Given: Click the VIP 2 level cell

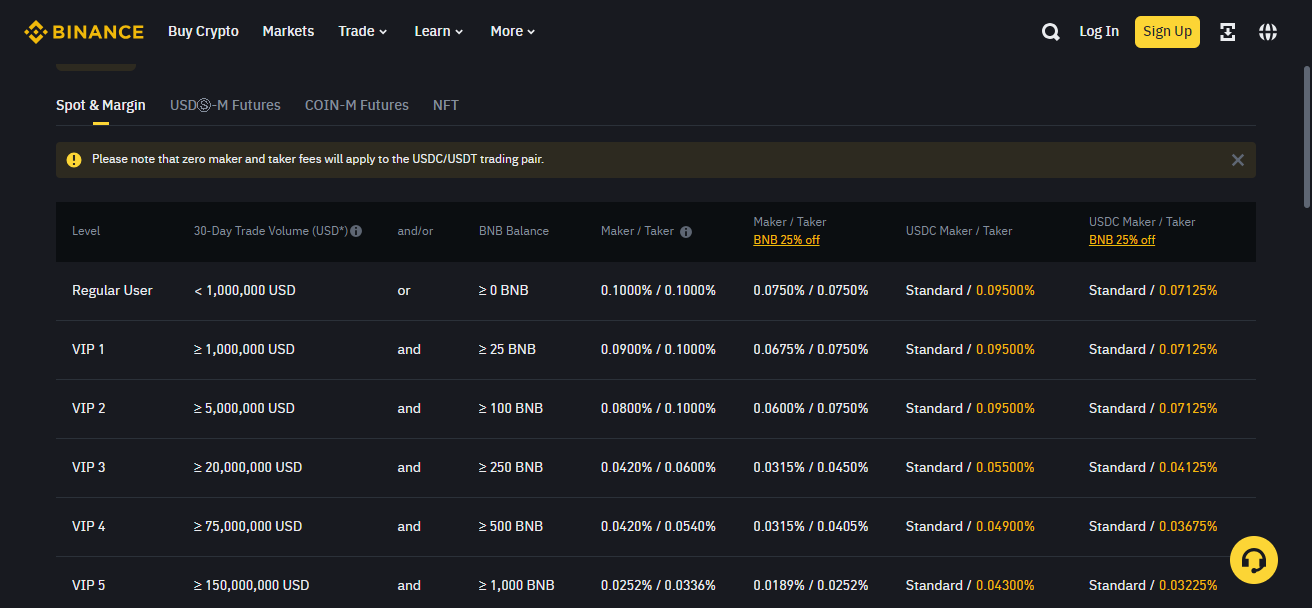Looking at the screenshot, I should pos(89,408).
